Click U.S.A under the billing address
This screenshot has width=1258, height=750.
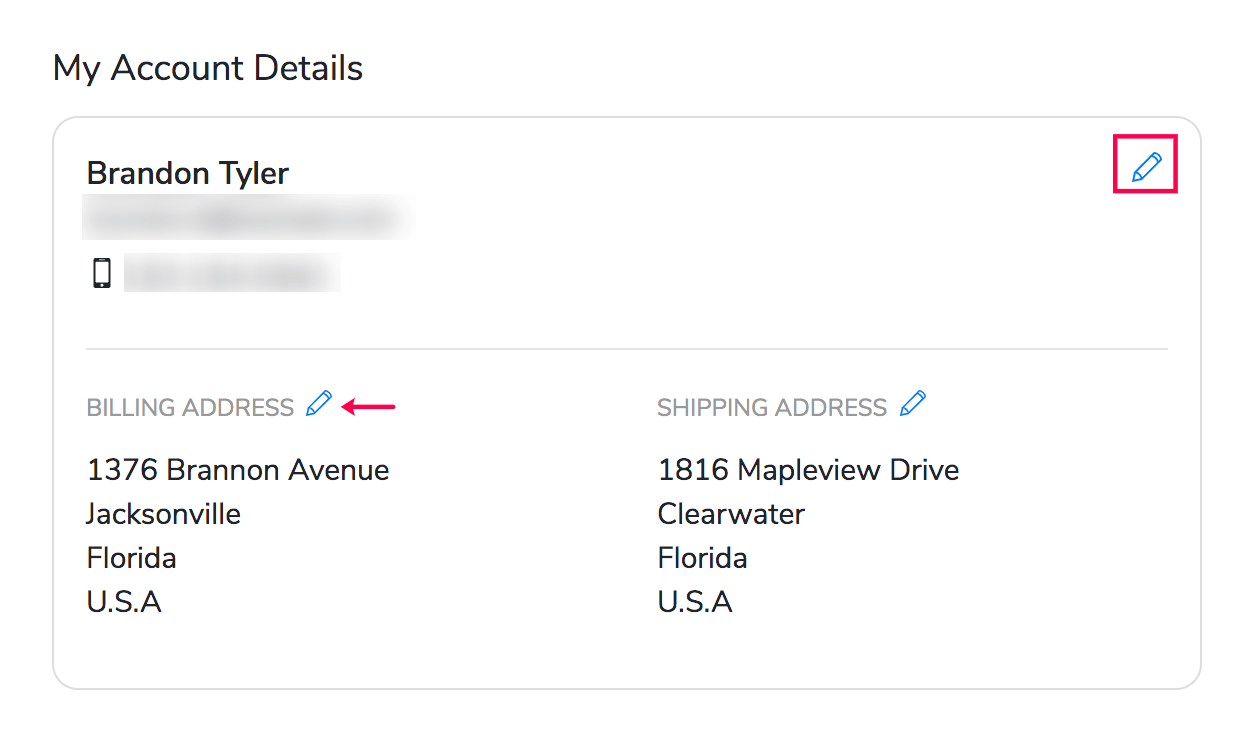(124, 602)
